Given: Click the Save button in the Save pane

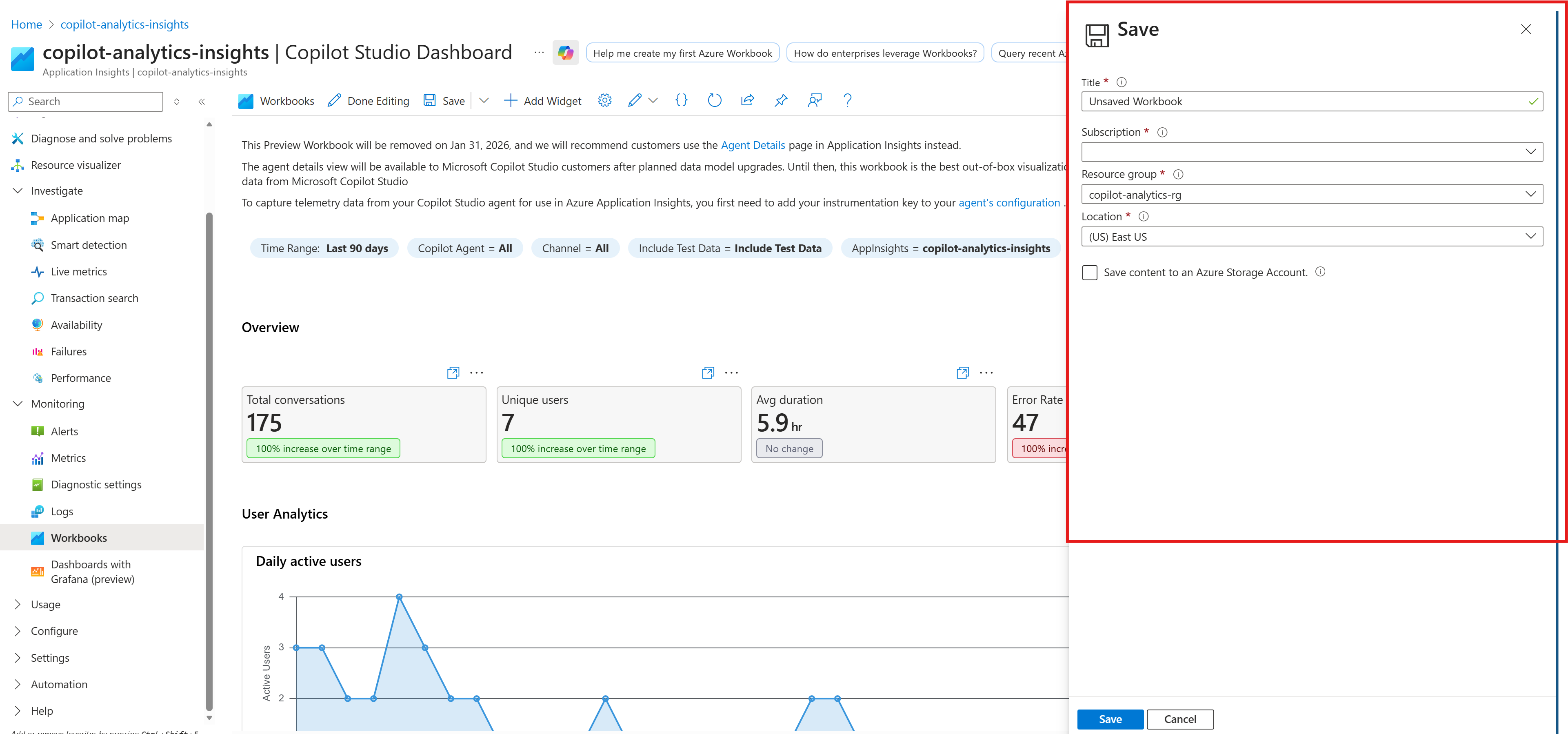Looking at the screenshot, I should (1110, 719).
